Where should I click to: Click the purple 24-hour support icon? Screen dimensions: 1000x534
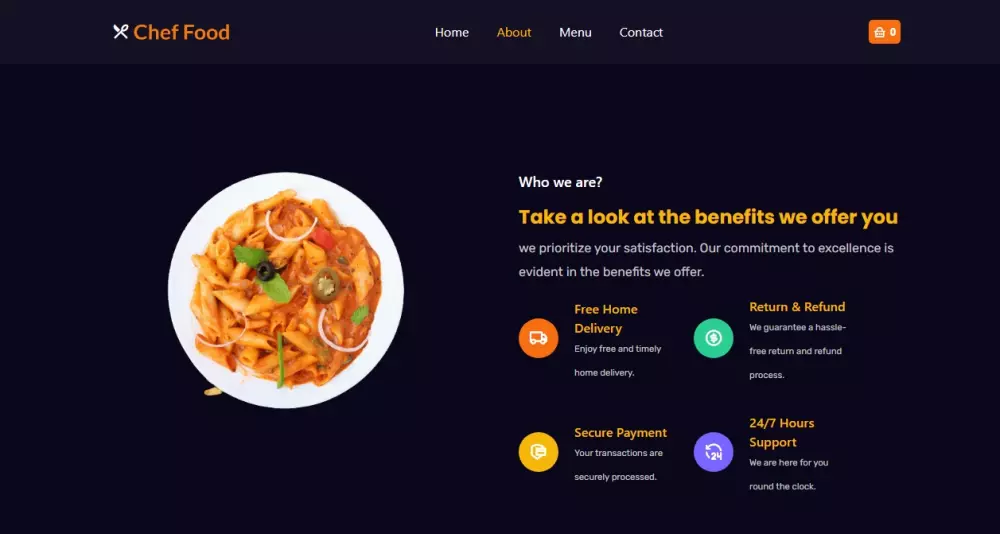tap(713, 452)
